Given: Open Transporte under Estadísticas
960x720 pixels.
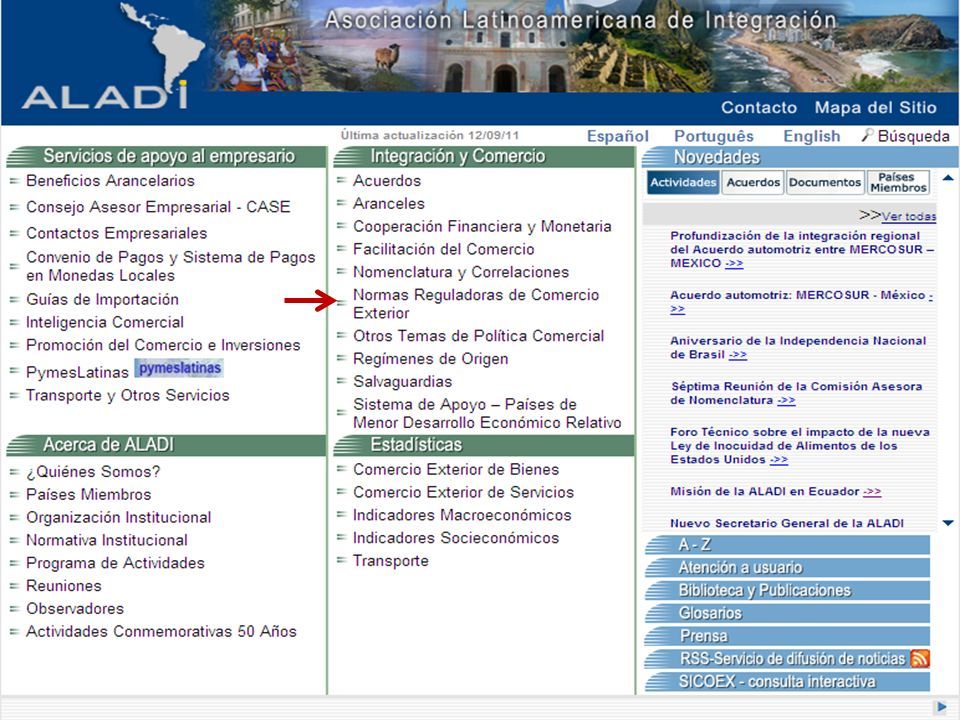Looking at the screenshot, I should pos(391,560).
